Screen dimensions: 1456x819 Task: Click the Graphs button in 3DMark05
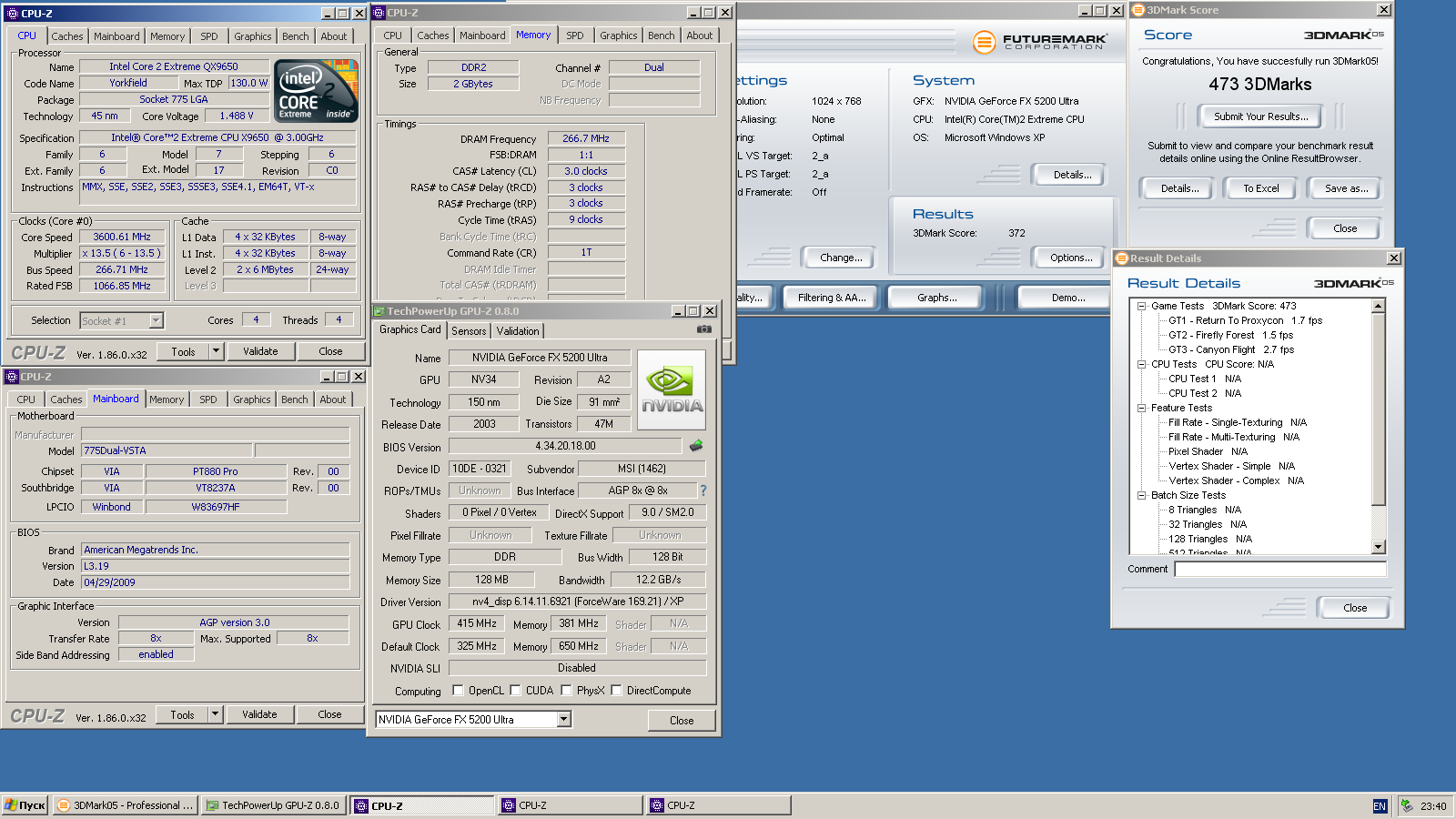pyautogui.click(x=936, y=298)
